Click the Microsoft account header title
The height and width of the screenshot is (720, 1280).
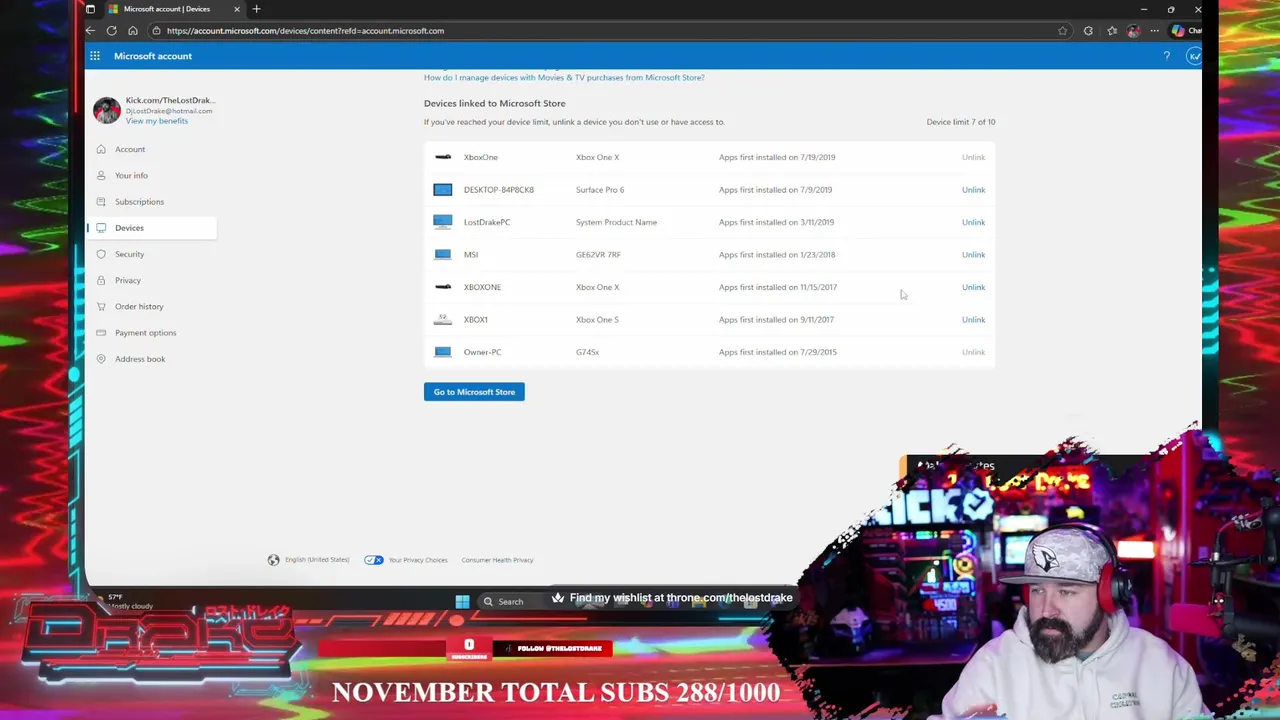tap(153, 56)
